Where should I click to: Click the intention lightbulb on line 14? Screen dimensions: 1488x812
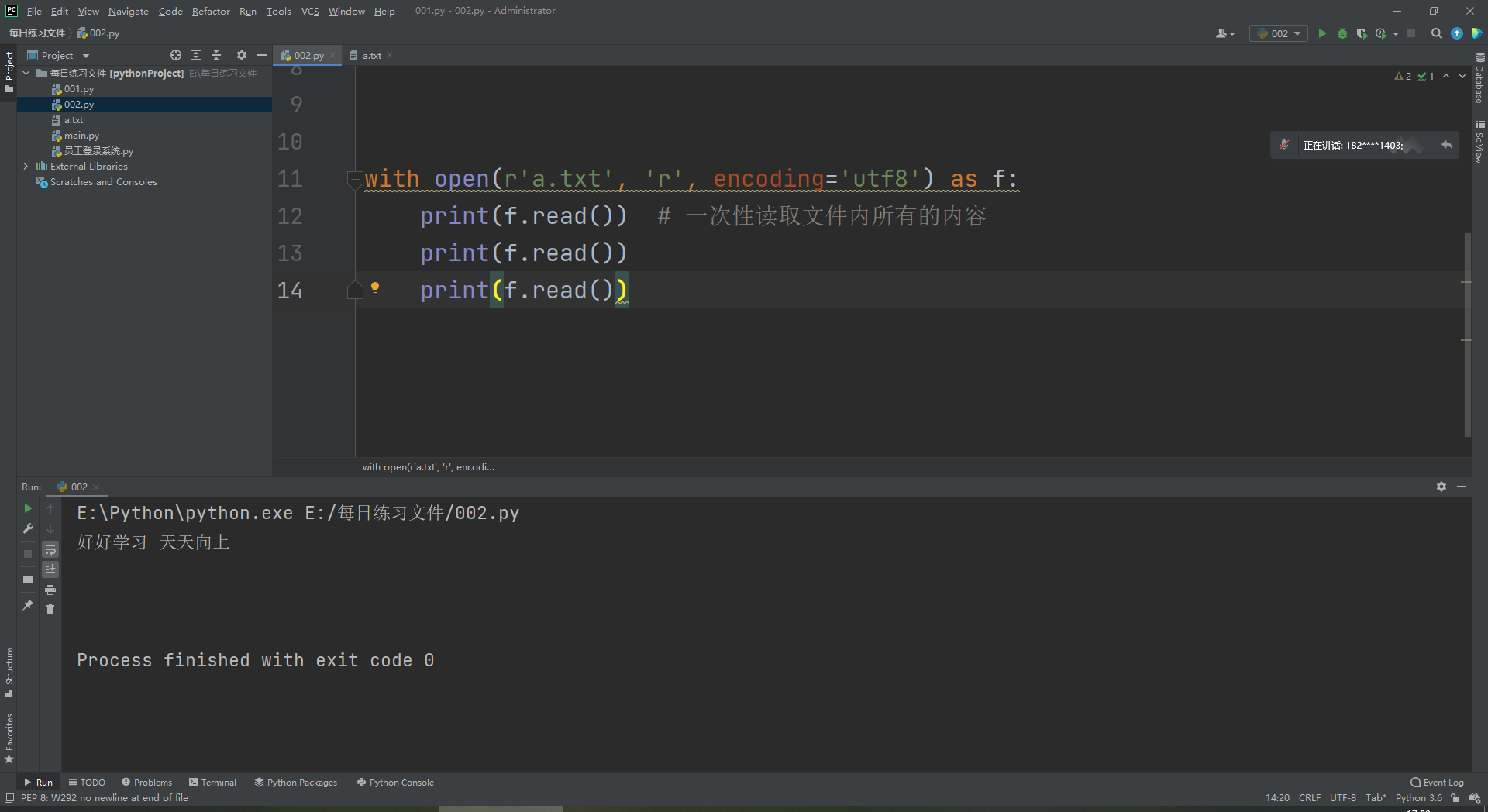[x=375, y=288]
